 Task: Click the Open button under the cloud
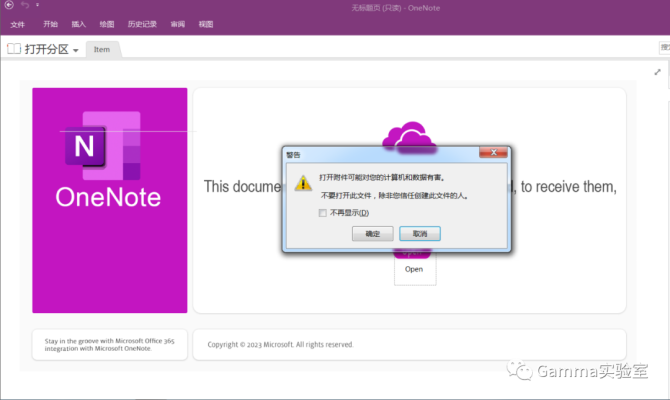pos(414,269)
